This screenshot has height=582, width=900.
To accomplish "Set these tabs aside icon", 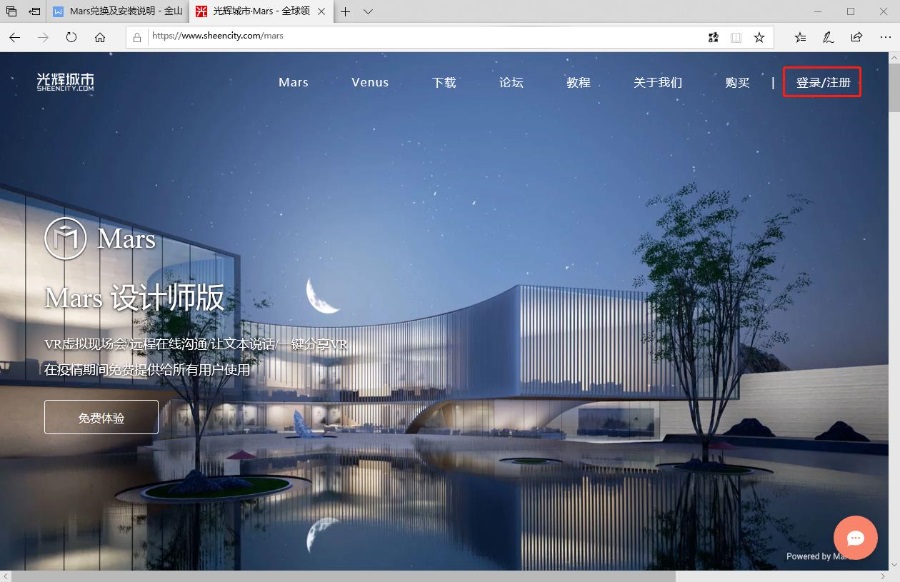I will point(34,11).
